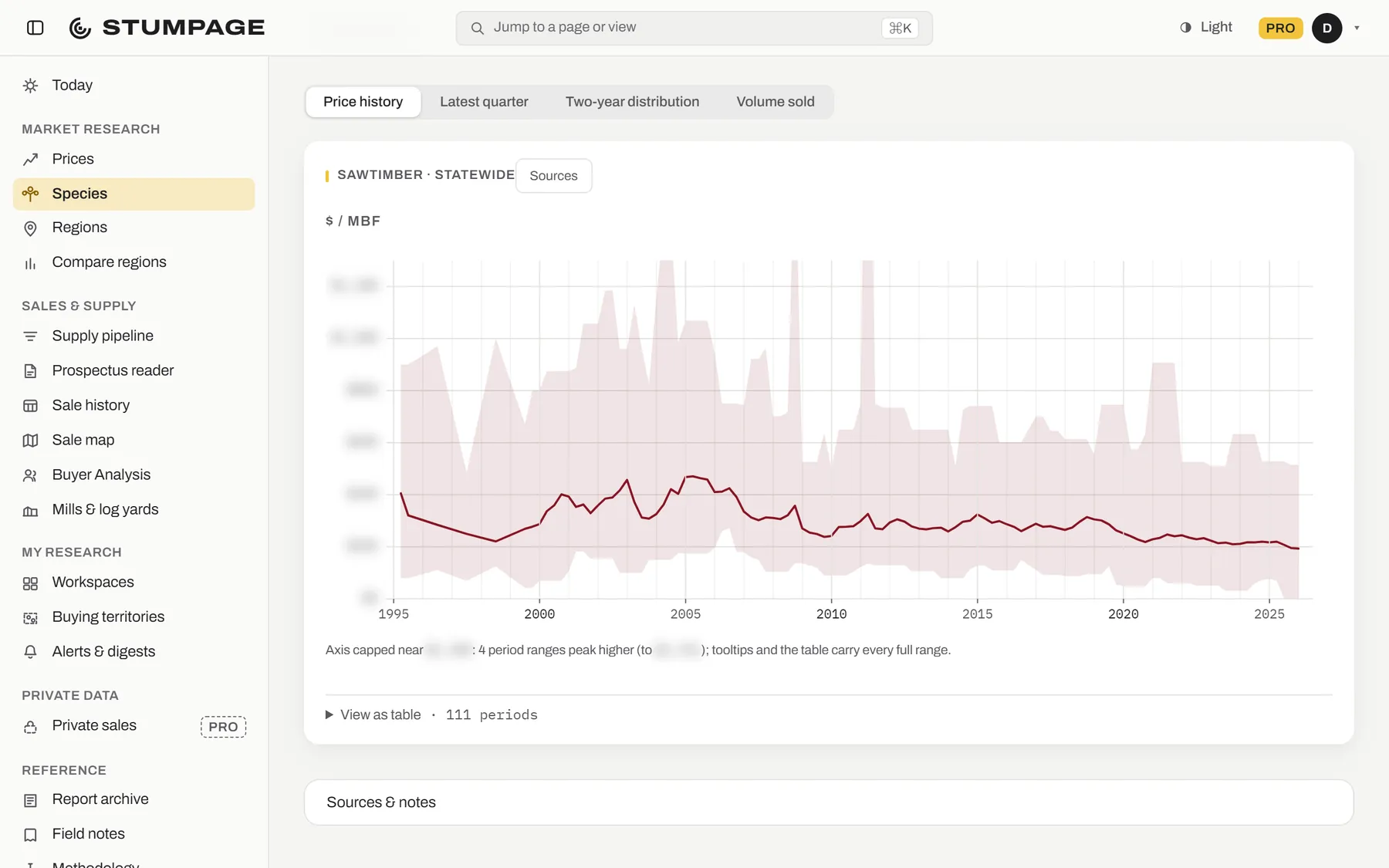Click the Alerts & digests bell icon
This screenshot has height=868, width=1389.
point(30,653)
